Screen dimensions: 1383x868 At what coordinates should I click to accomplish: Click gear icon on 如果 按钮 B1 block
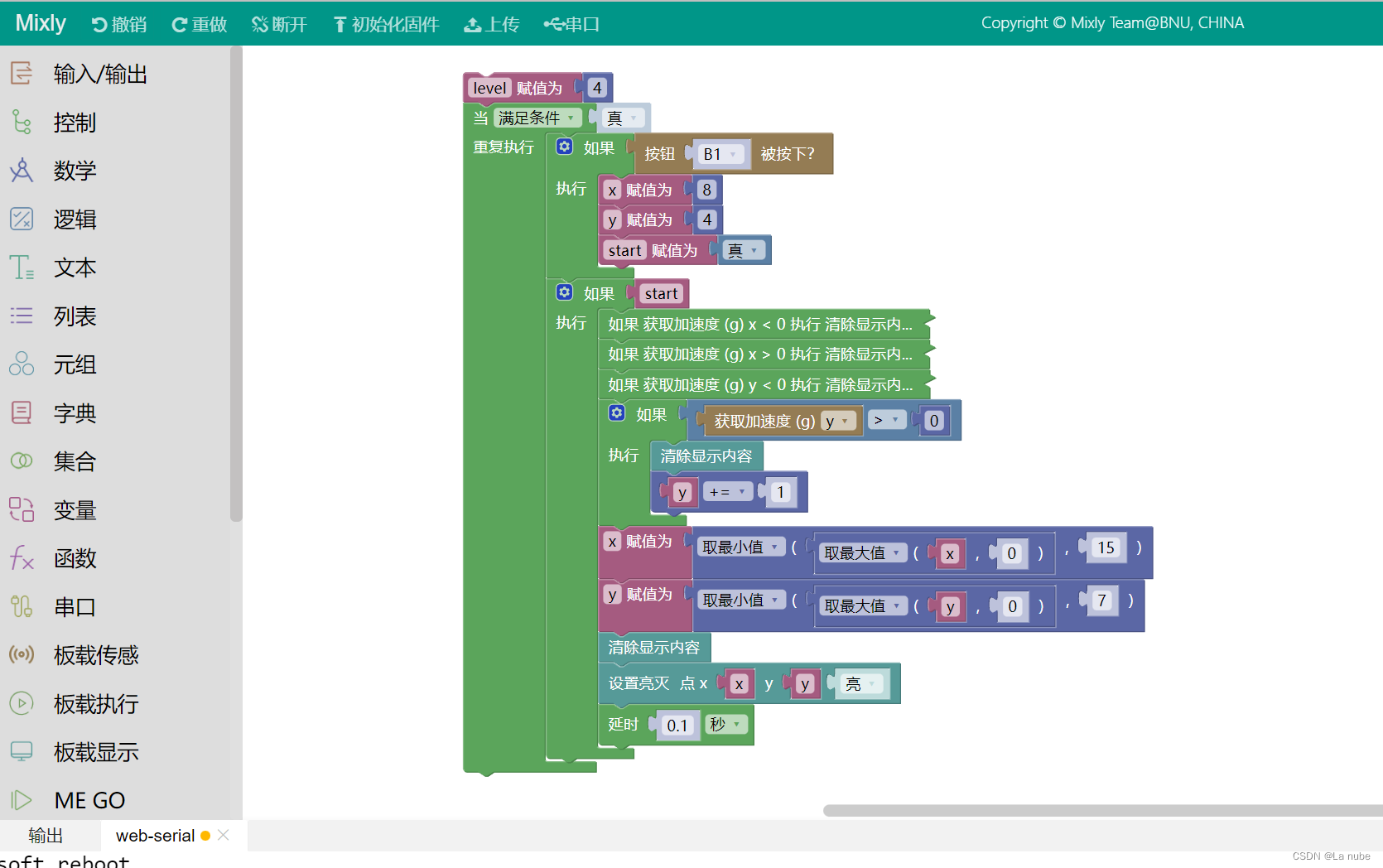tap(564, 147)
